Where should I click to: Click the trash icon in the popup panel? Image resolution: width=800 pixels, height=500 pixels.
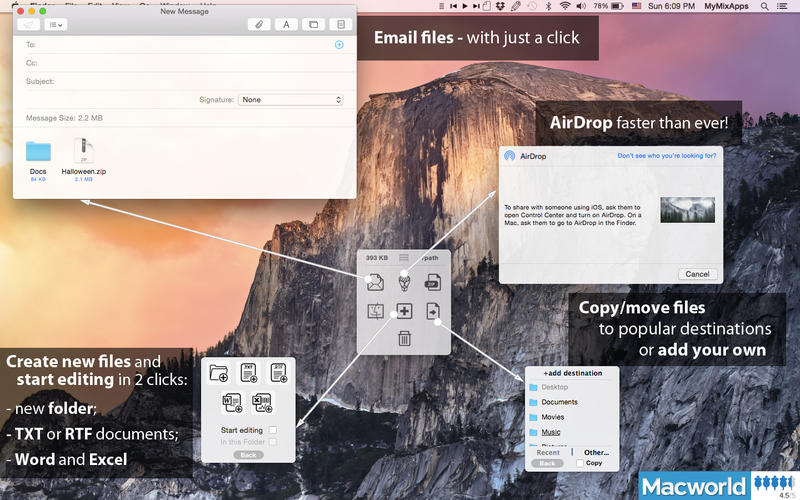point(404,338)
